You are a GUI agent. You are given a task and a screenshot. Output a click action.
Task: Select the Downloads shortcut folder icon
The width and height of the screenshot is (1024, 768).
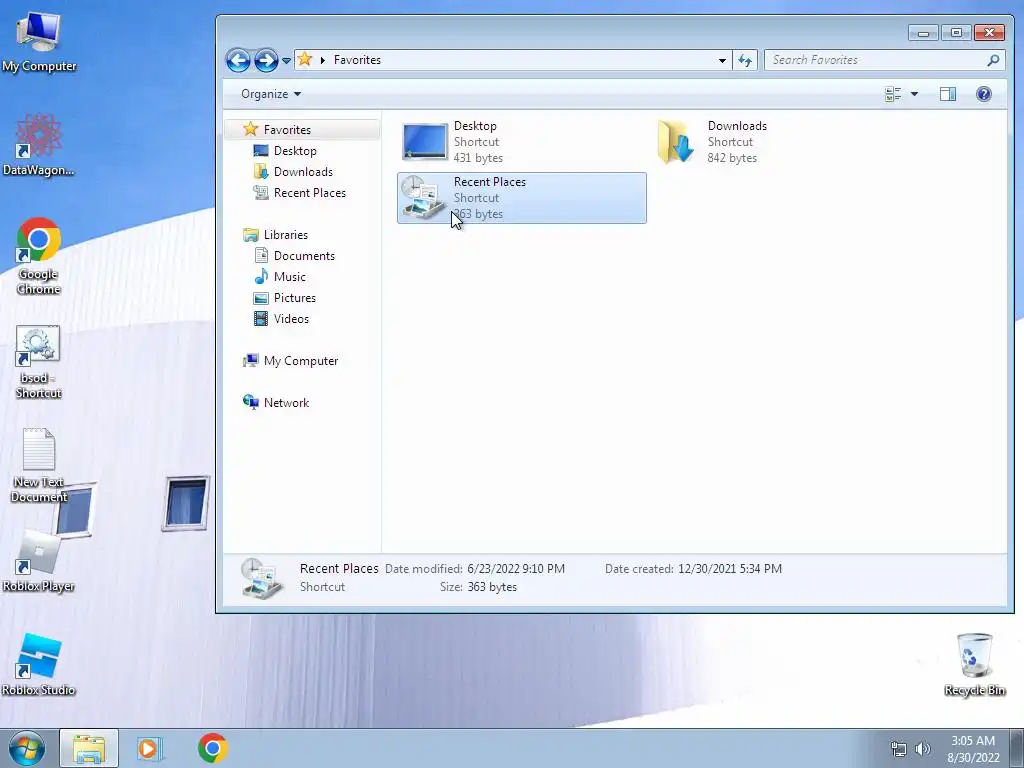pos(677,142)
